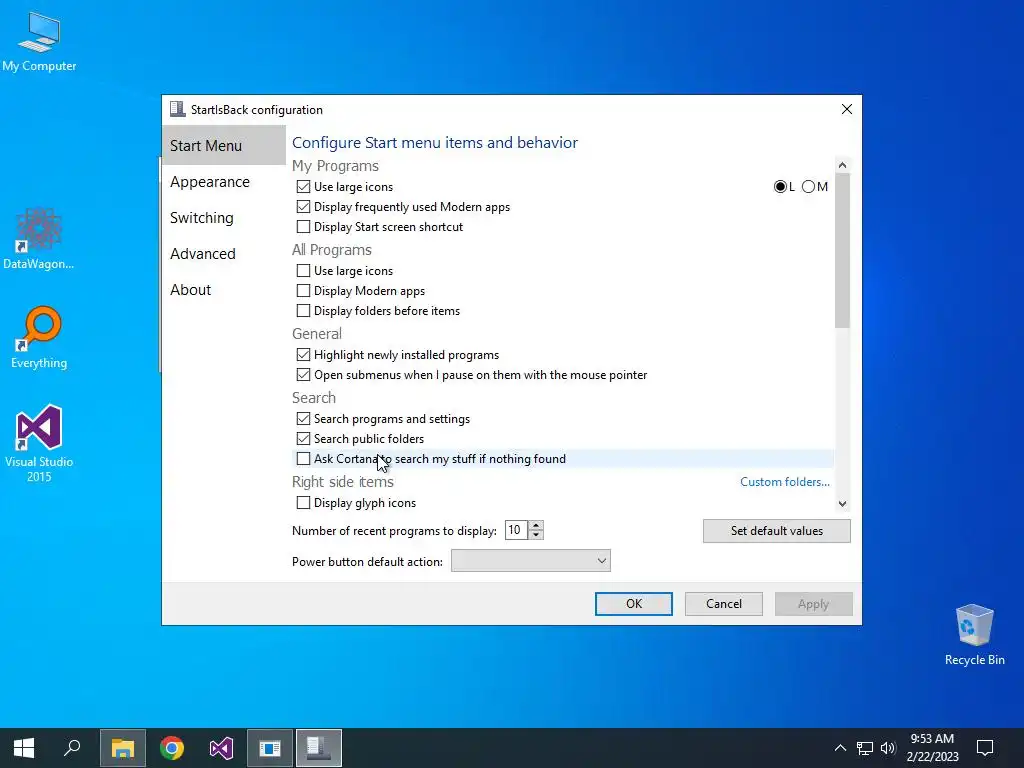Click the options list scroll down arrow

click(842, 504)
